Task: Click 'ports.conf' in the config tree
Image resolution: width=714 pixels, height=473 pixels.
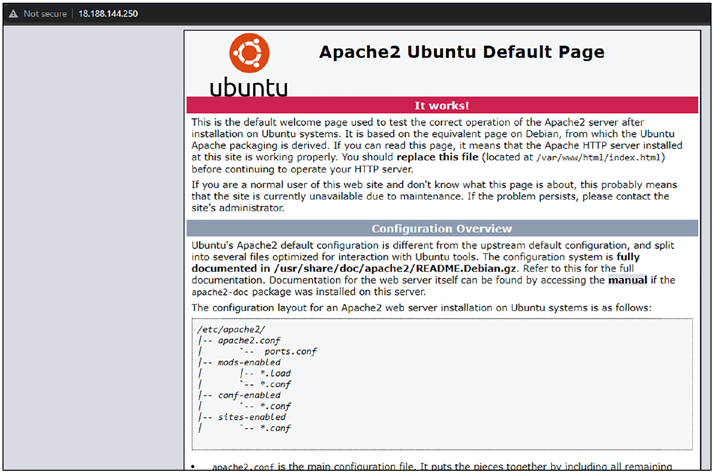Action: [x=290, y=351]
